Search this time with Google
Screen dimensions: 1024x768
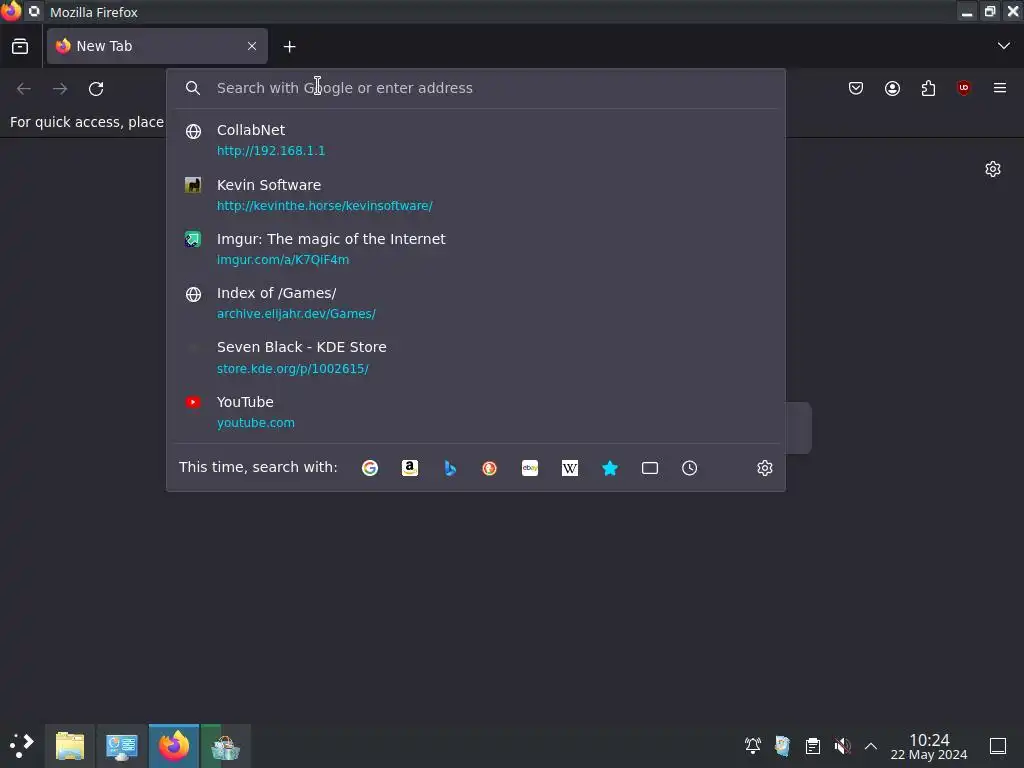370,468
